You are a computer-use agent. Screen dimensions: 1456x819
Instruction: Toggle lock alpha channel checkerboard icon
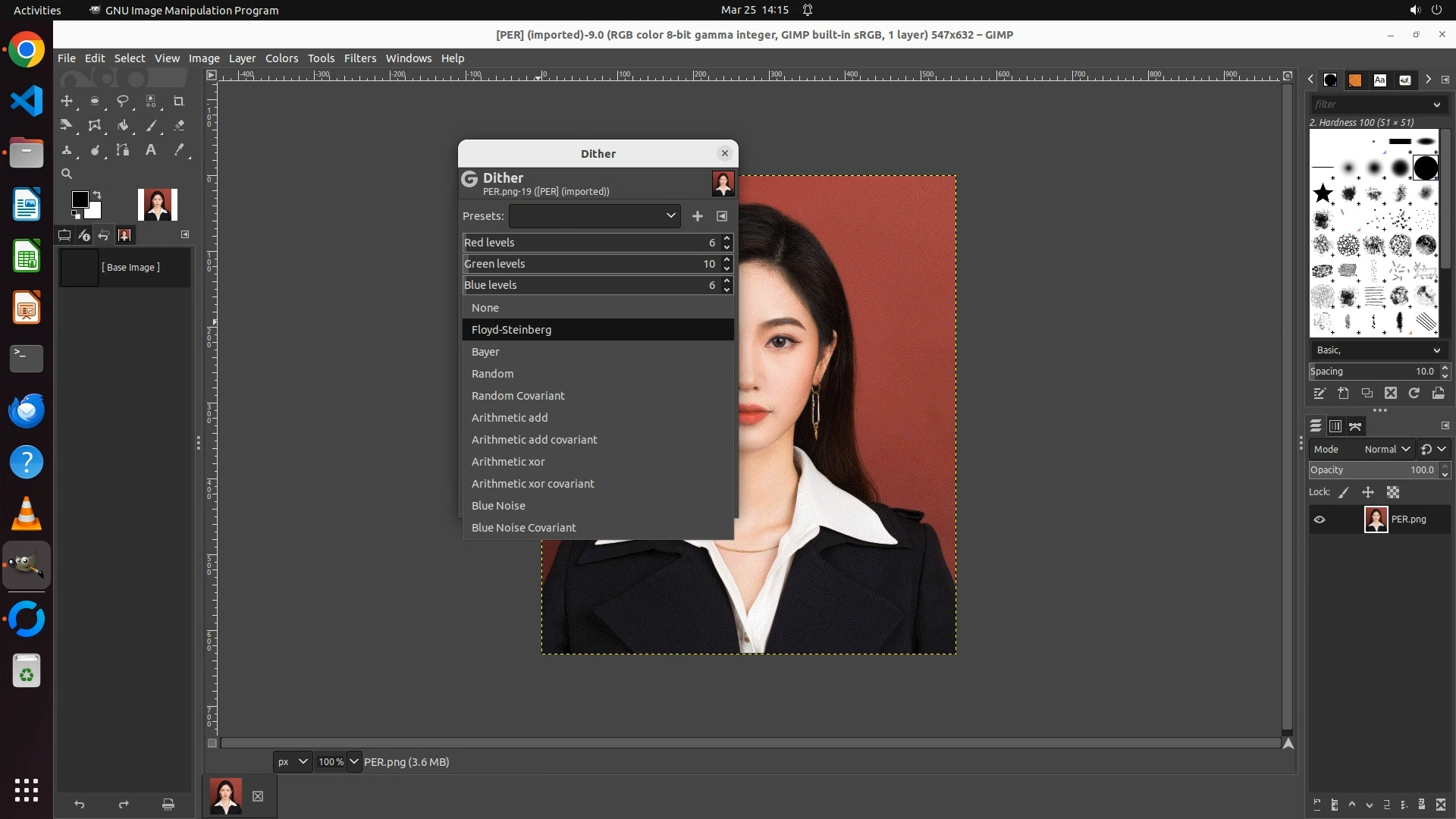[x=1393, y=492]
